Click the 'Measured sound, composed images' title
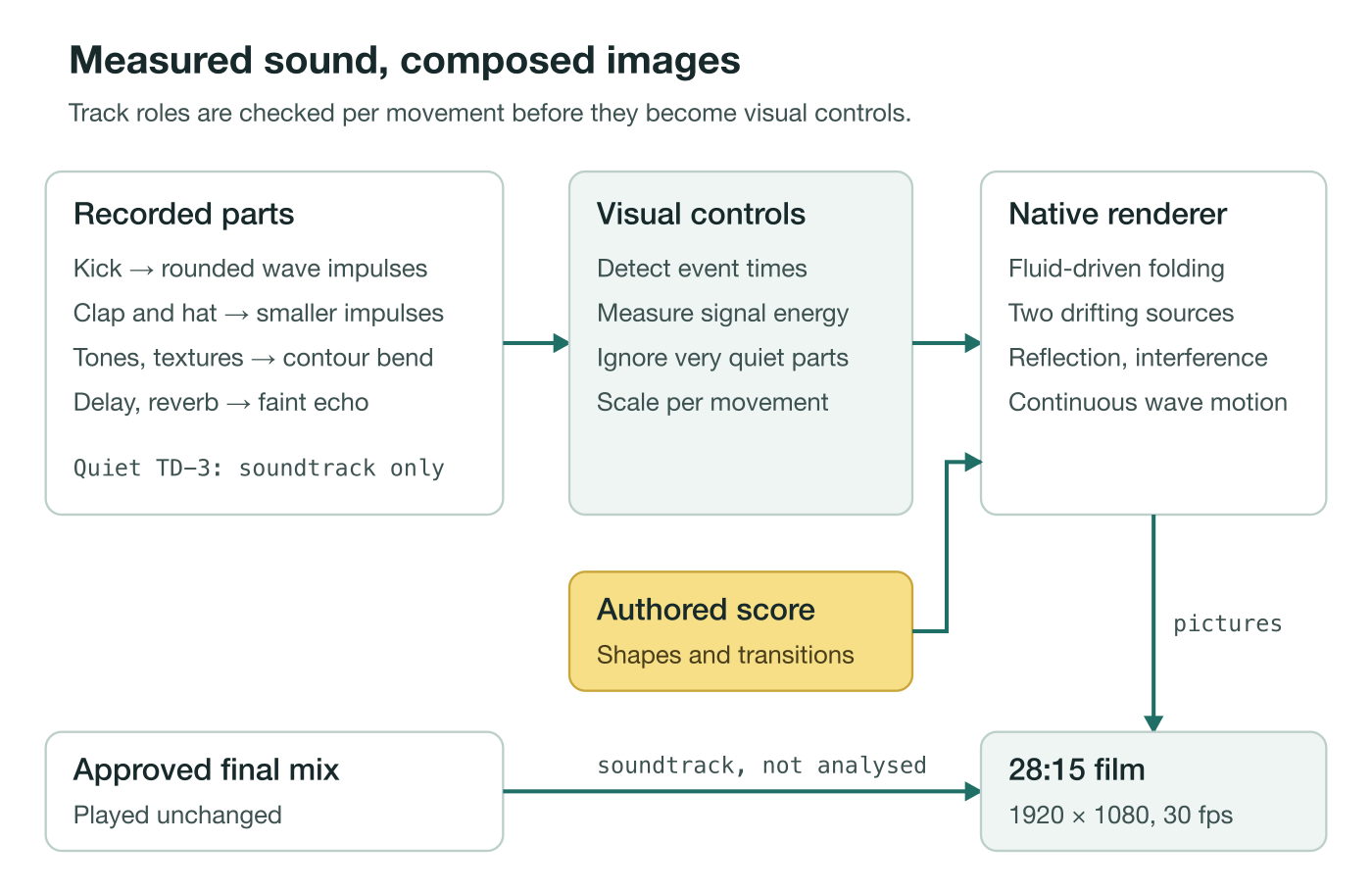The image size is (1372, 892). [405, 61]
